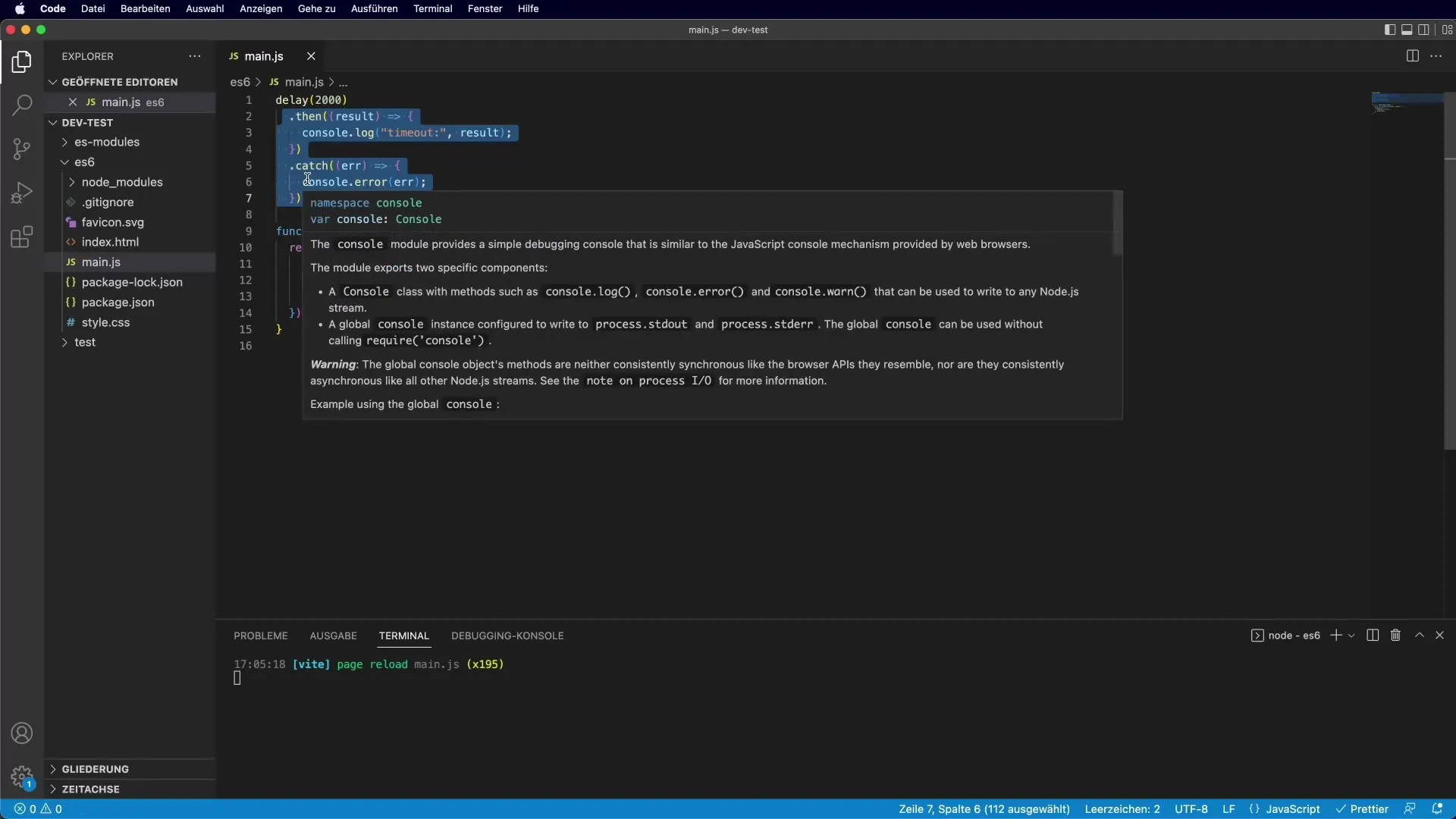Image resolution: width=1456 pixels, height=819 pixels.
Task: Switch to the DEBUGGING-KONSOLE tab
Action: 507,635
